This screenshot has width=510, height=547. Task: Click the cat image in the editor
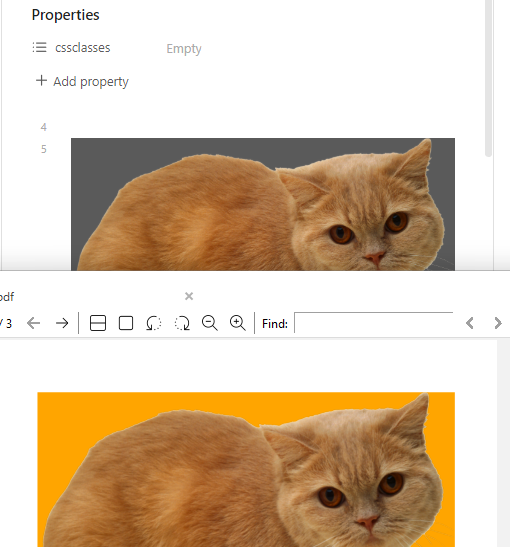[x=263, y=204]
